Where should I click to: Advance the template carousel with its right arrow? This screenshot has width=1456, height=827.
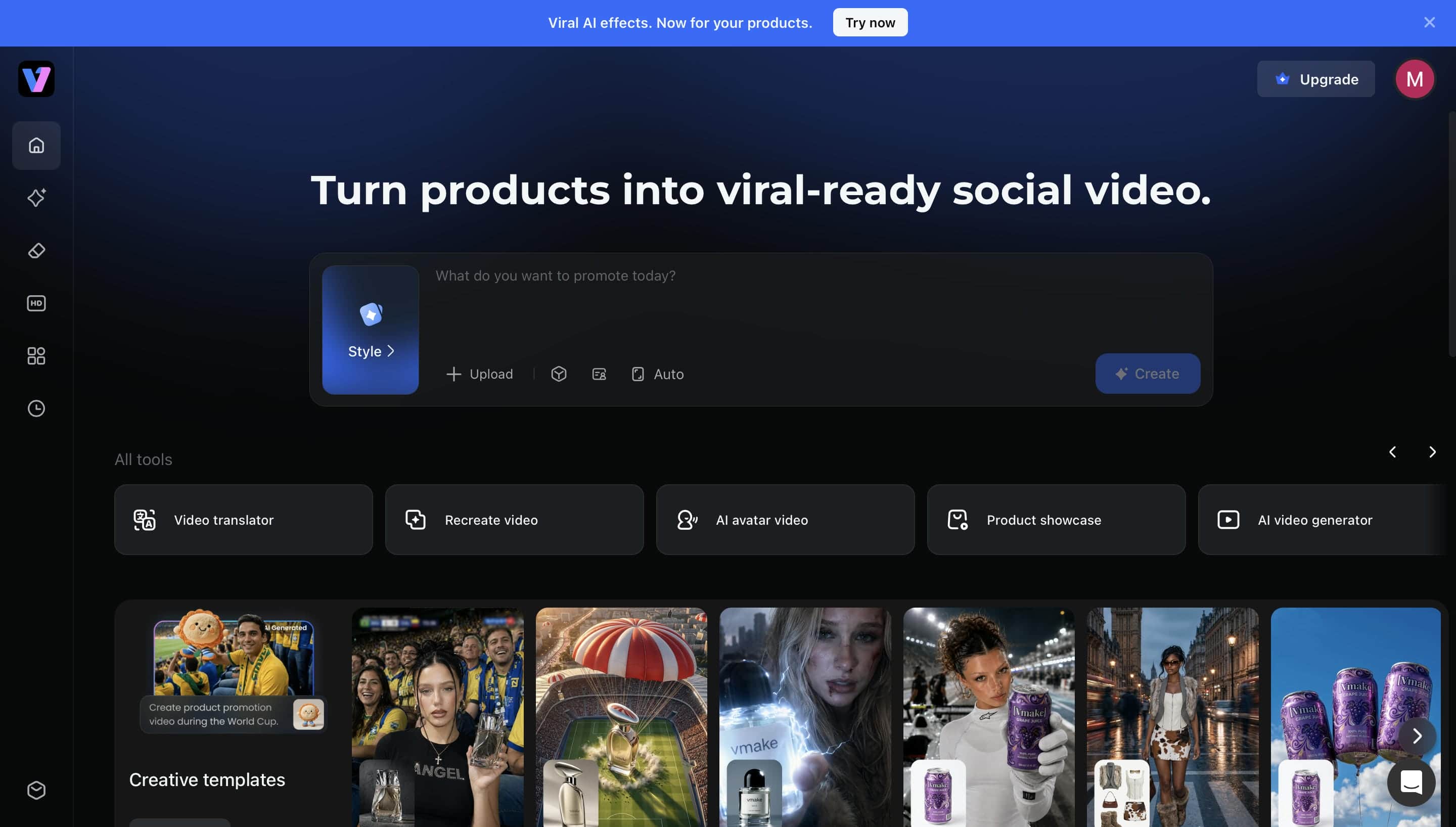pyautogui.click(x=1418, y=736)
